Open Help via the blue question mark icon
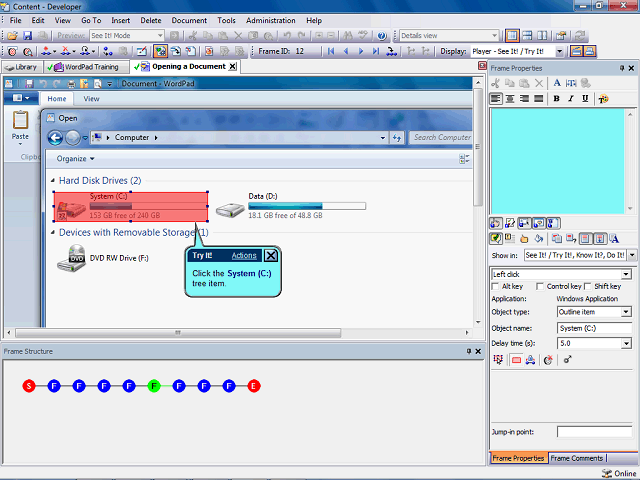This screenshot has height=480, width=640. (x=382, y=36)
